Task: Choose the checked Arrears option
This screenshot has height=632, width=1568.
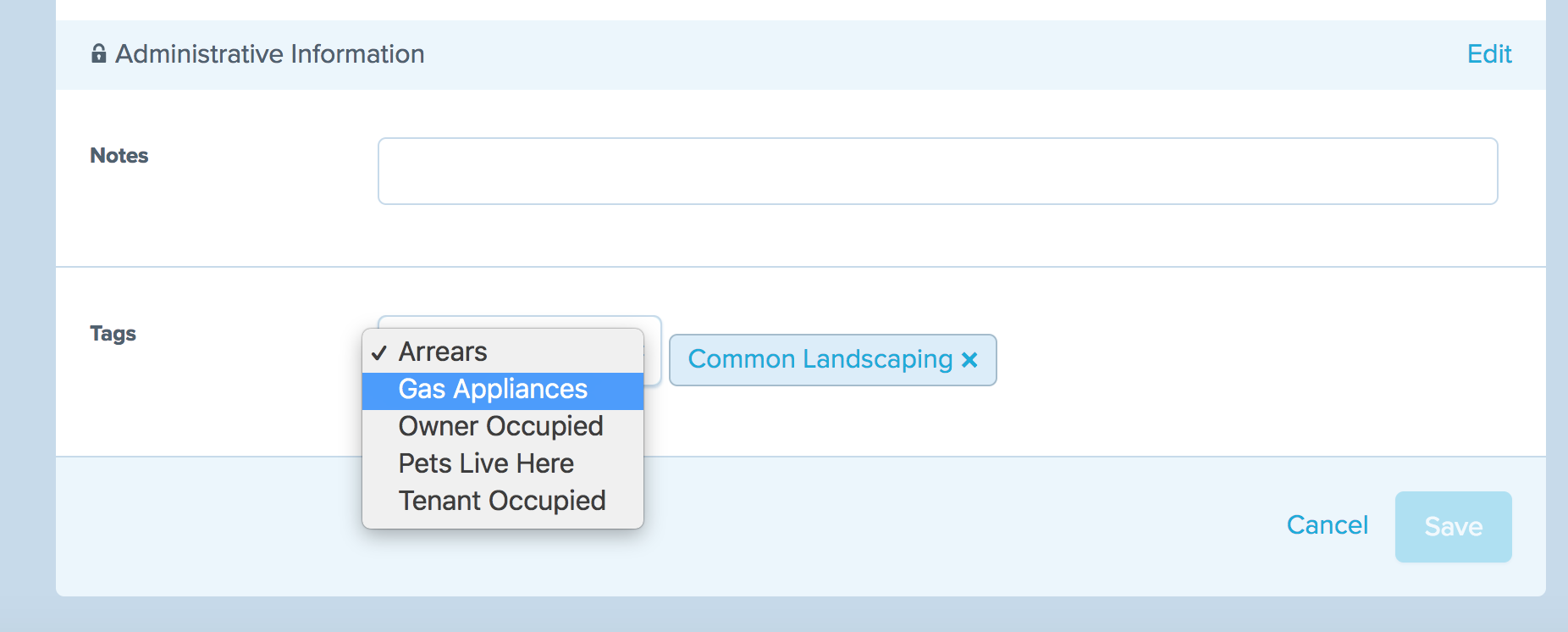Action: (503, 352)
